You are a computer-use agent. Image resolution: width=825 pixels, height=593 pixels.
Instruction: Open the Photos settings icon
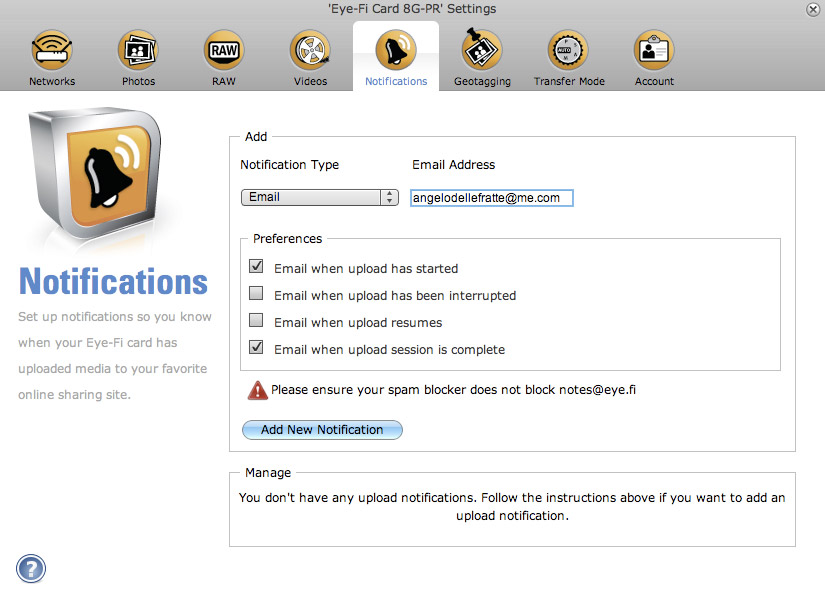(x=138, y=50)
